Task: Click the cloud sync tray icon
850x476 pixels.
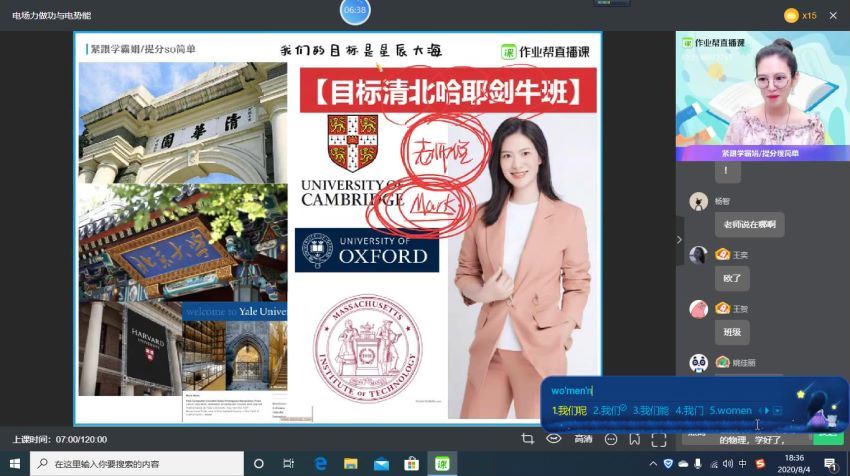Action: click(x=683, y=464)
